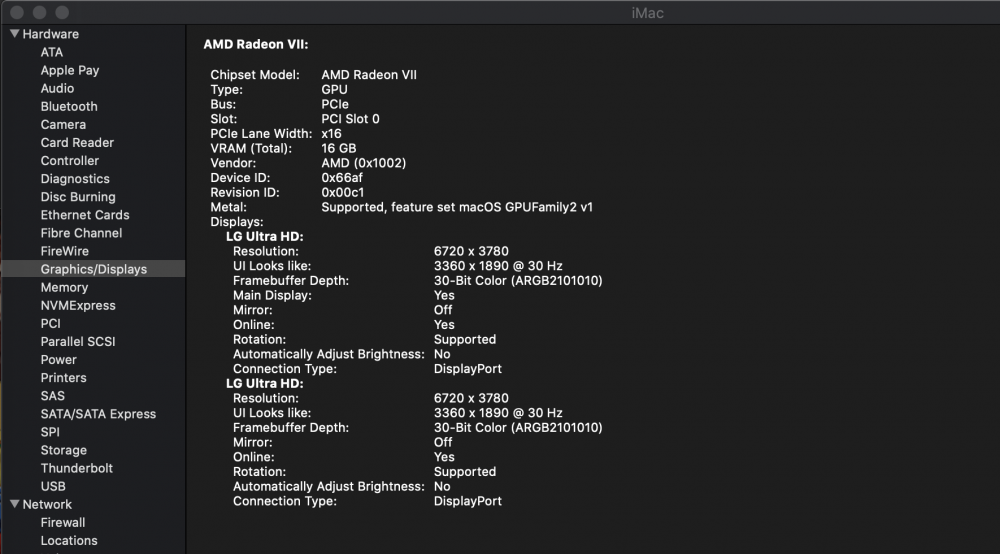Screen dimensions: 1000x554
Task: Click the PCIe Lane Width value x16
Action: click(x=331, y=133)
